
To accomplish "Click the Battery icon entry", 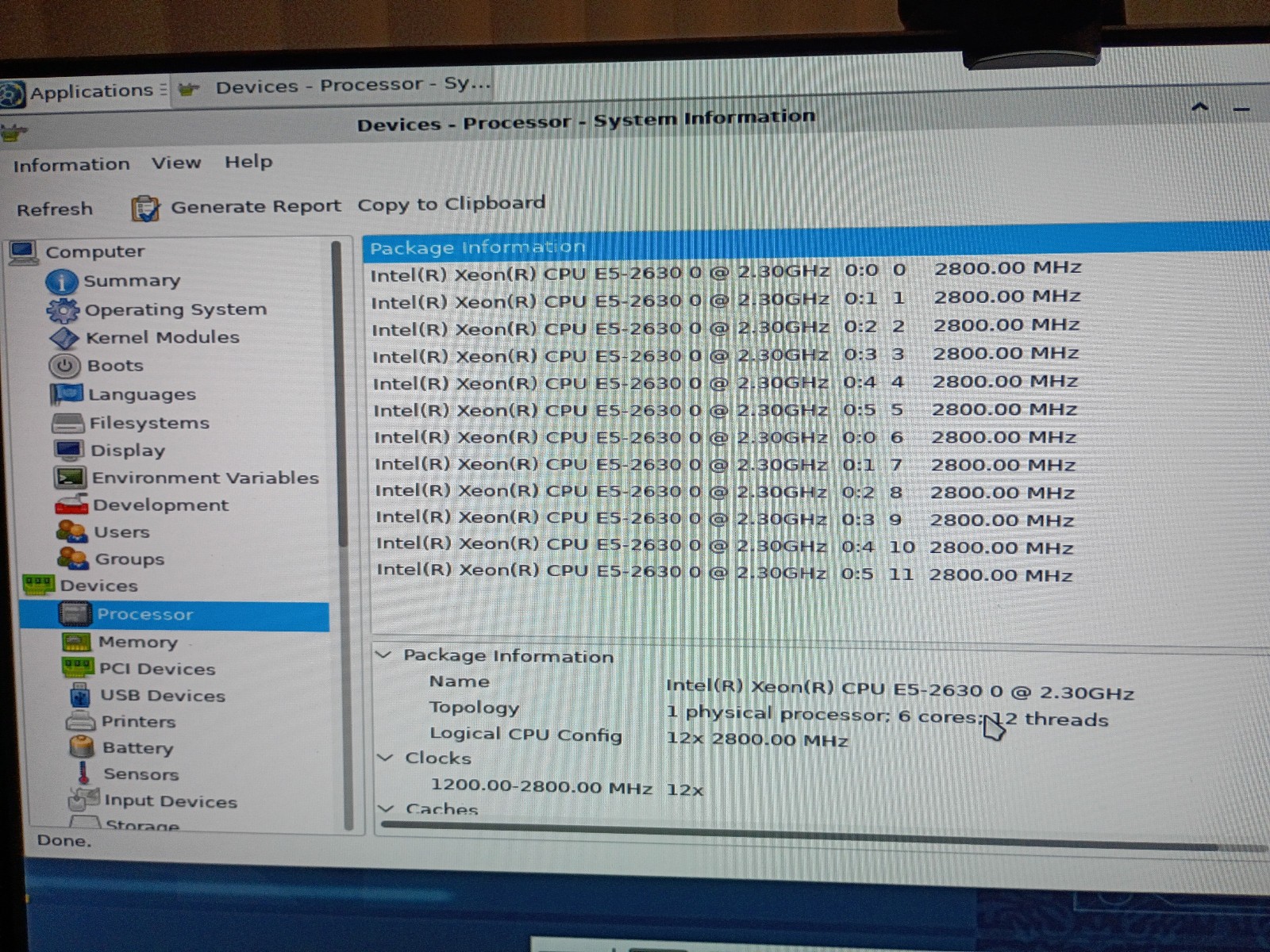I will [x=82, y=747].
